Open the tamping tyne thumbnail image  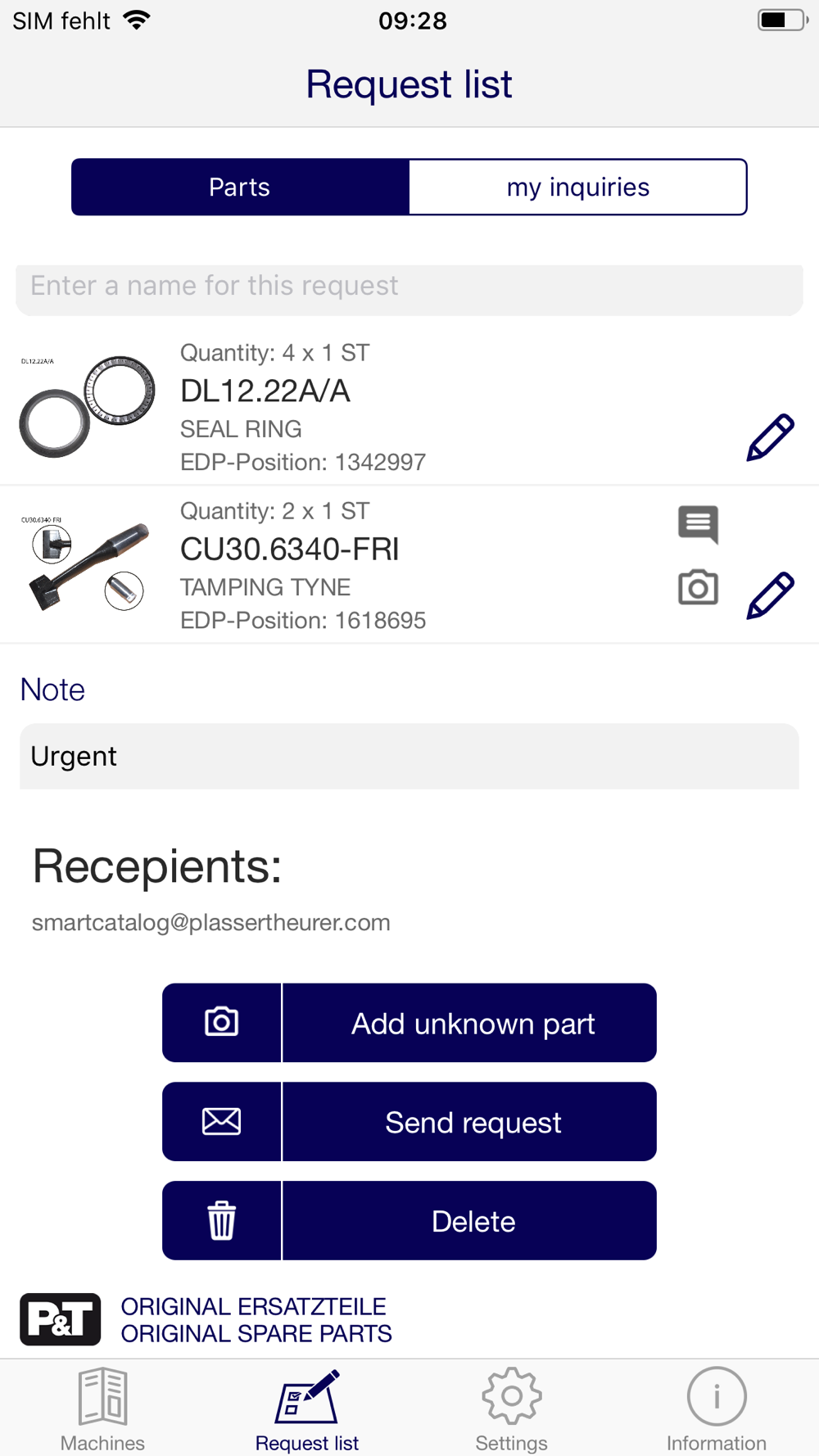[x=88, y=564]
